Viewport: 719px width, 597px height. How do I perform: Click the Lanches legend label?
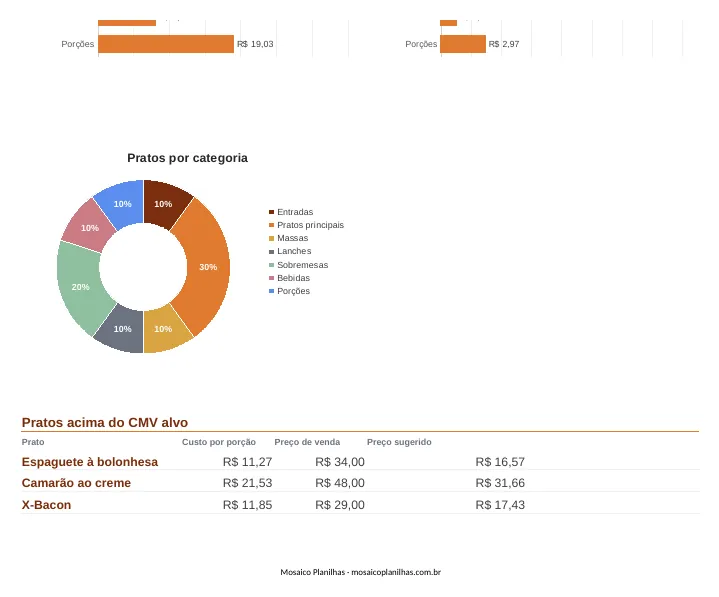coord(294,251)
